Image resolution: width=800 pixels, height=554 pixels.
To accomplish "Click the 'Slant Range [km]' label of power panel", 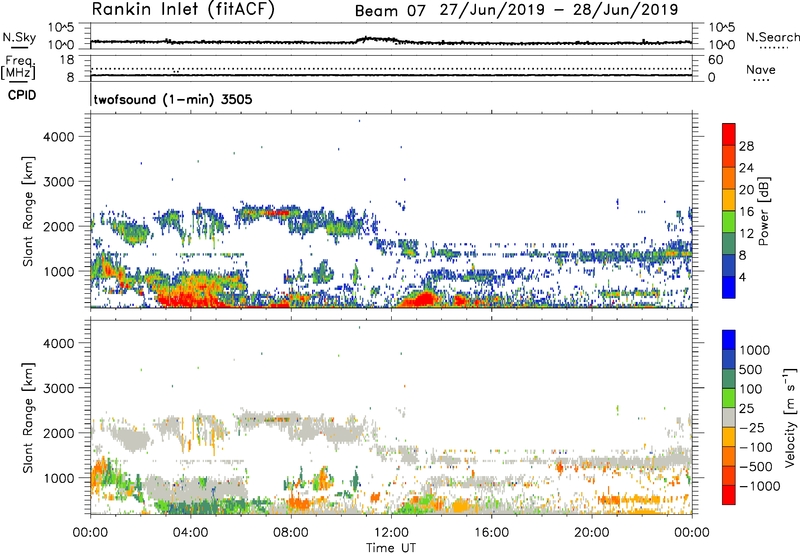I will tap(29, 211).
